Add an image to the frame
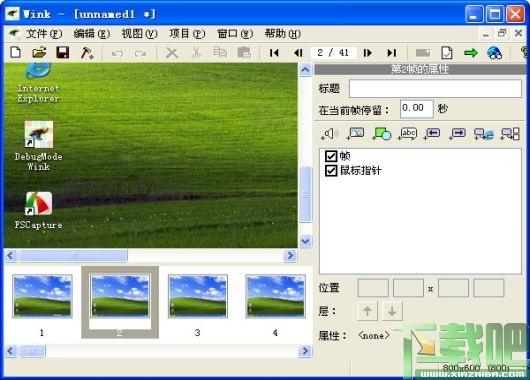The height and width of the screenshot is (380, 530). [x=356, y=134]
